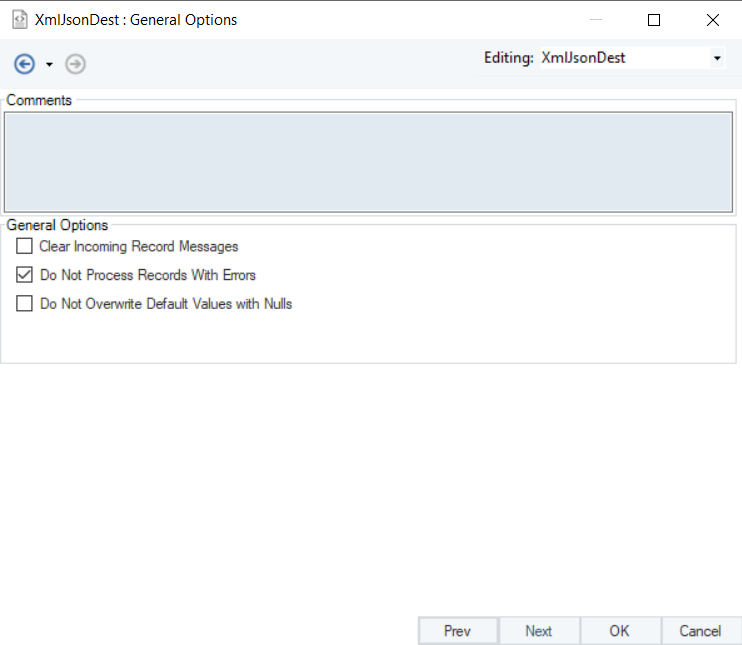Click the Editing: label
Viewport: 742px width, 645px height.
click(x=509, y=58)
